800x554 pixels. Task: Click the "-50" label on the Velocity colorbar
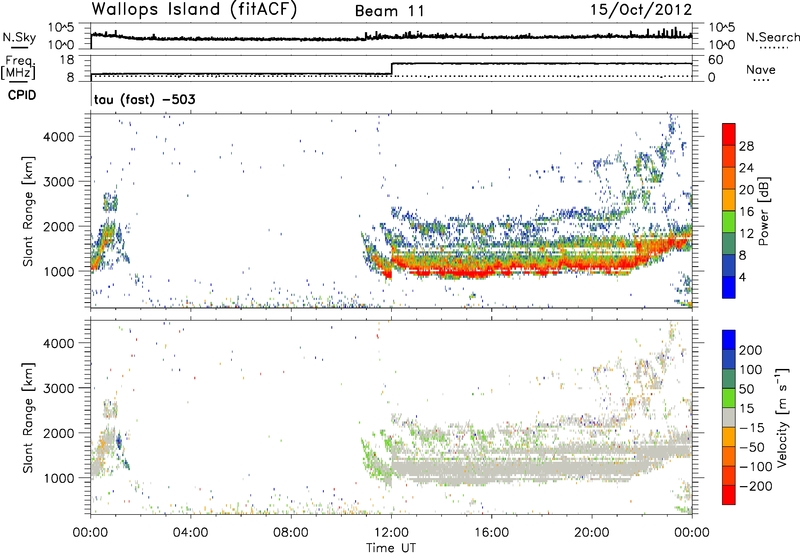[x=751, y=447]
